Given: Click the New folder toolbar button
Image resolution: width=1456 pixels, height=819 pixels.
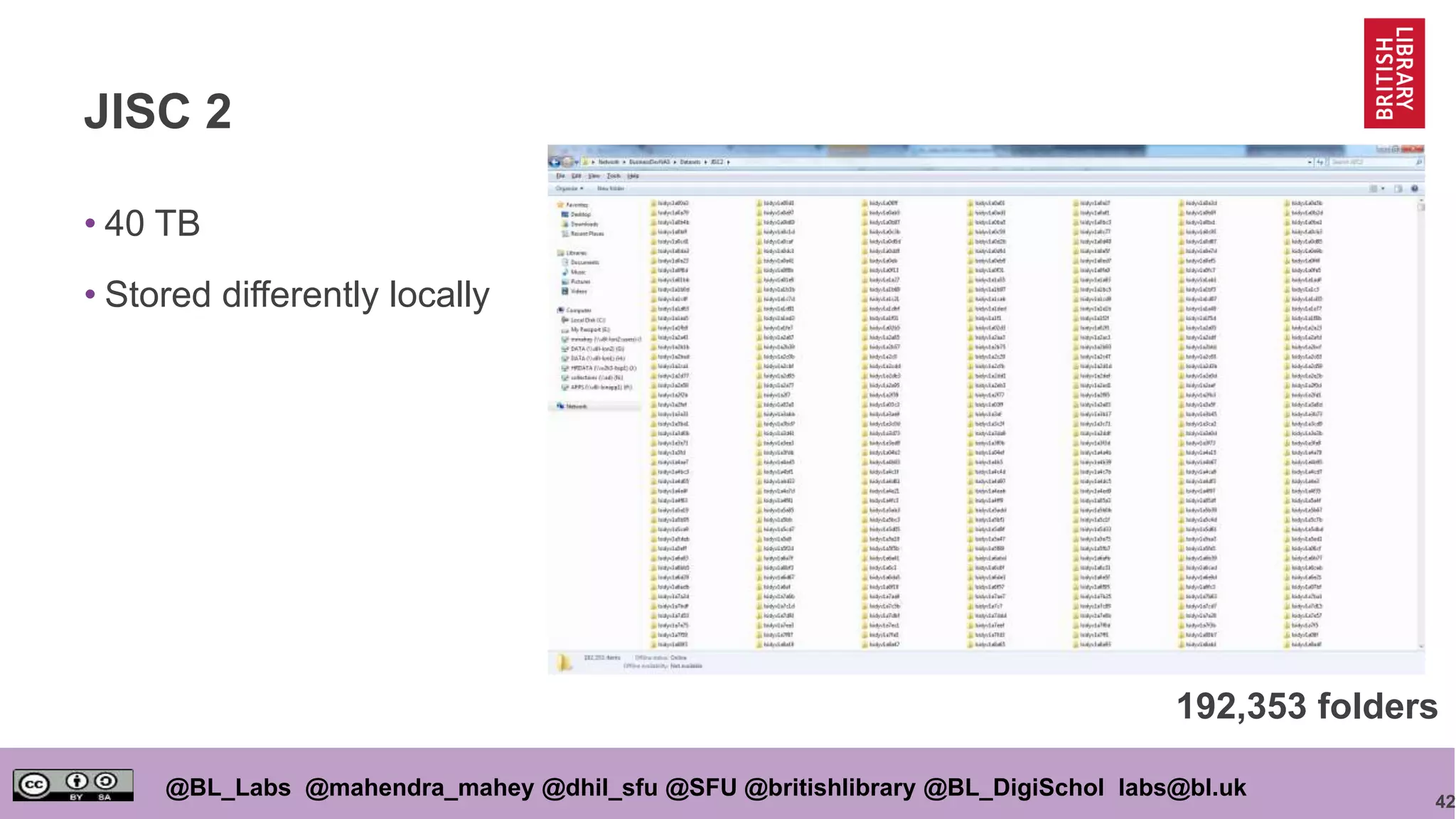Looking at the screenshot, I should click(611, 188).
